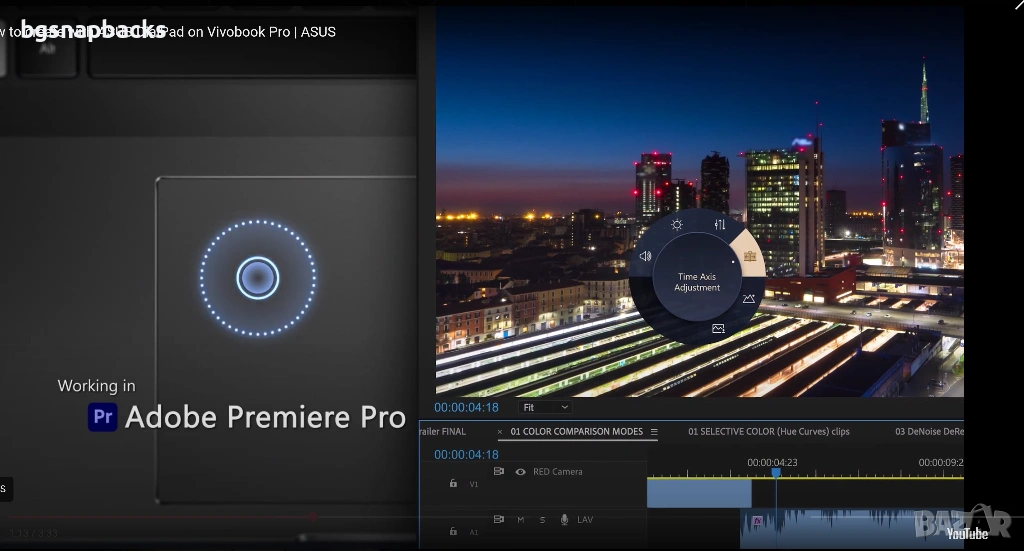
Task: Click the microphone voice-over icon on A1
Action: pyautogui.click(x=564, y=520)
